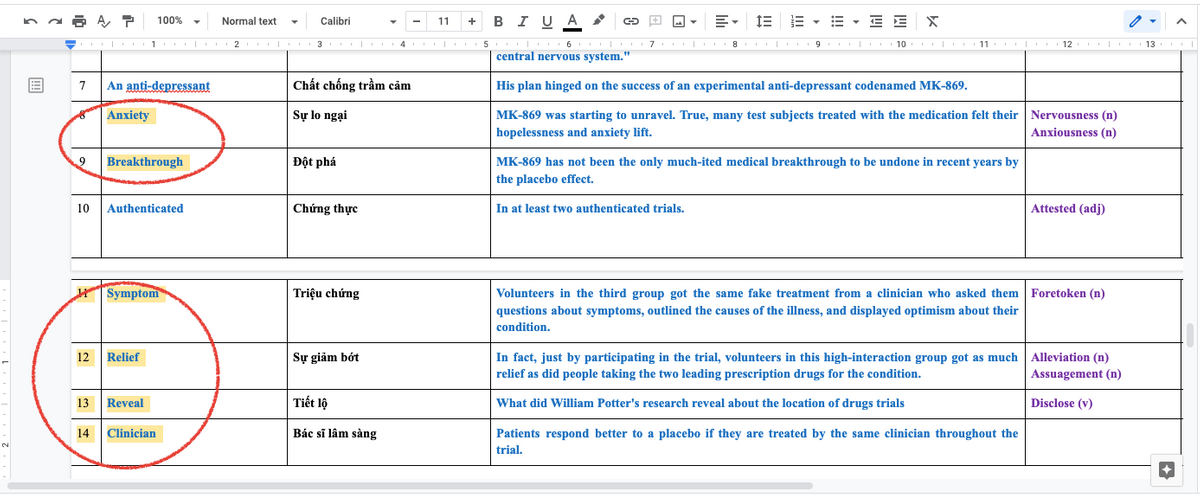1200x497 pixels.
Task: Print the document
Action: point(81,21)
